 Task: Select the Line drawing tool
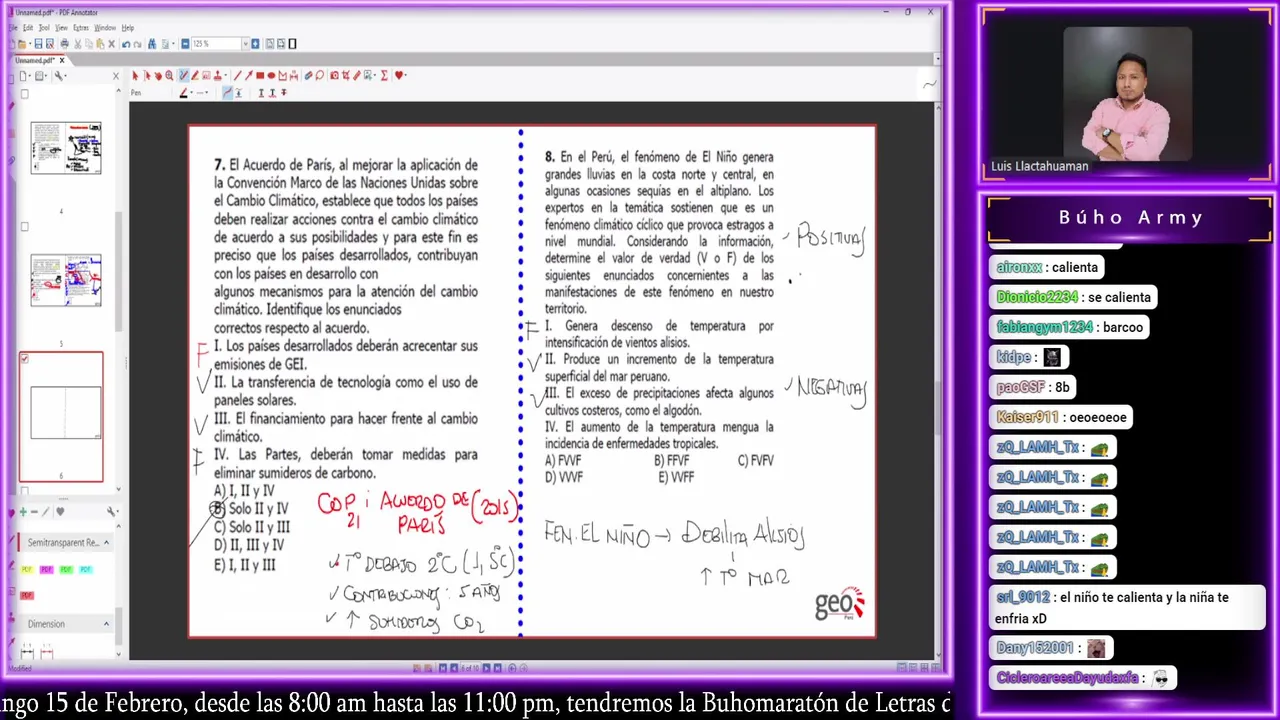(x=238, y=76)
